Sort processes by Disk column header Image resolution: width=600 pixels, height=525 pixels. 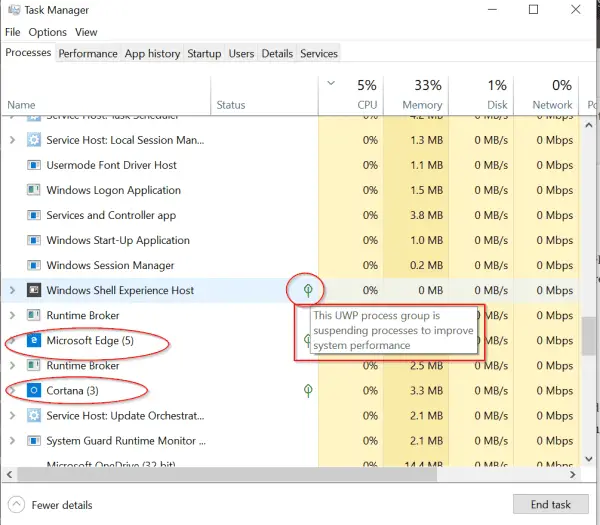[481, 96]
